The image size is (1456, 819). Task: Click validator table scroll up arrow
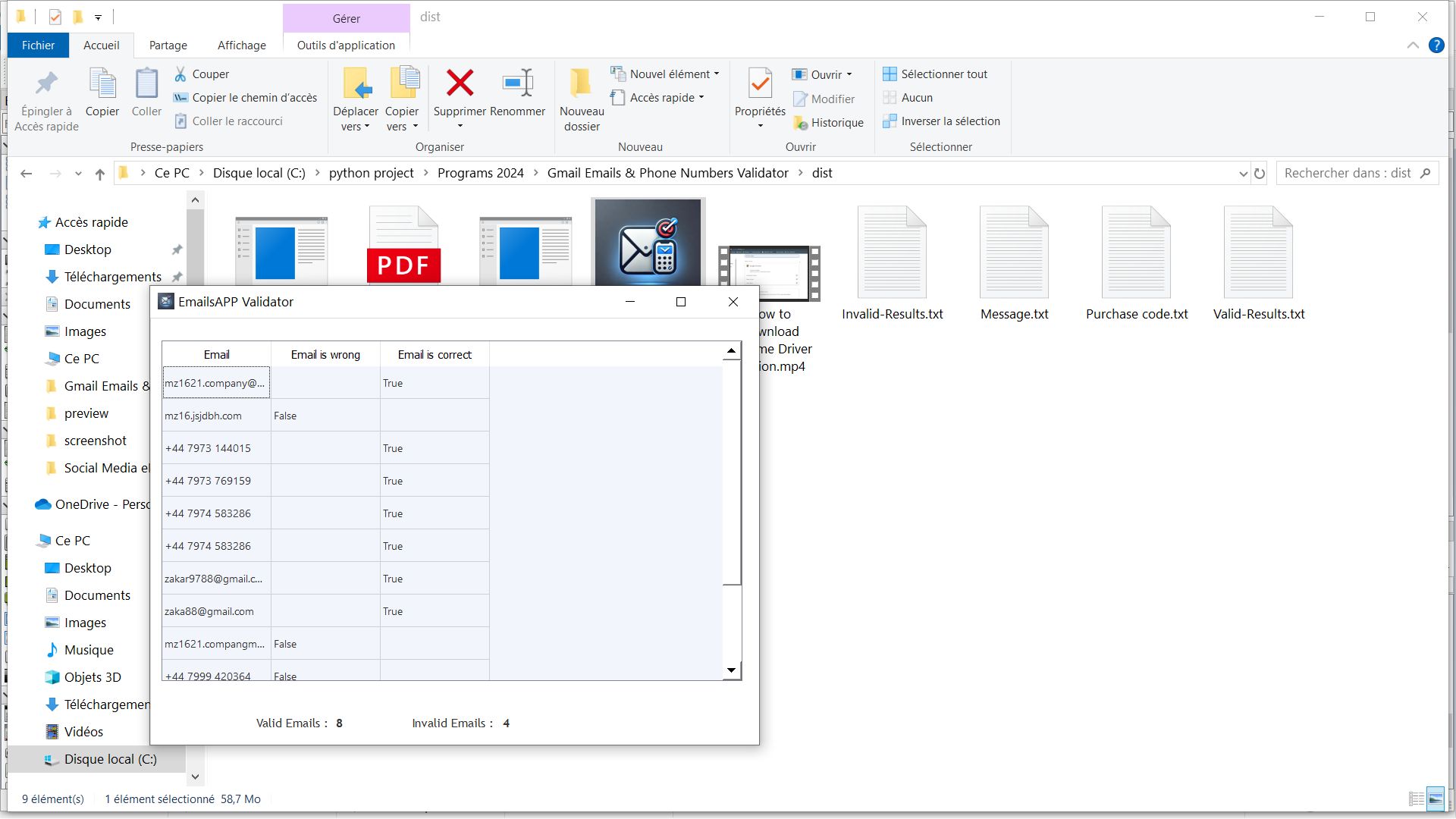click(x=731, y=350)
